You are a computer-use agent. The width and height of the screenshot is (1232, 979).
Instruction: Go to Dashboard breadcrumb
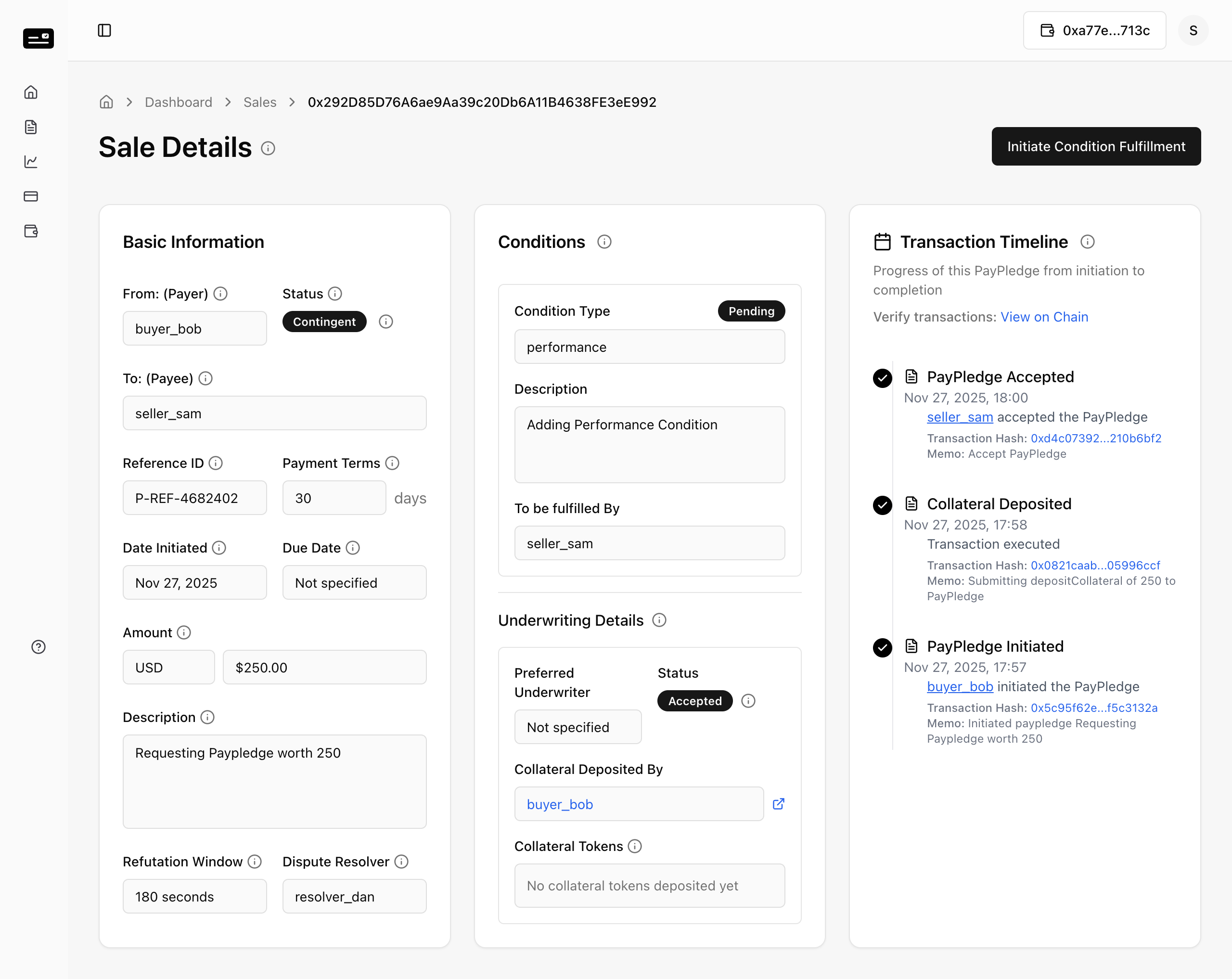click(178, 102)
